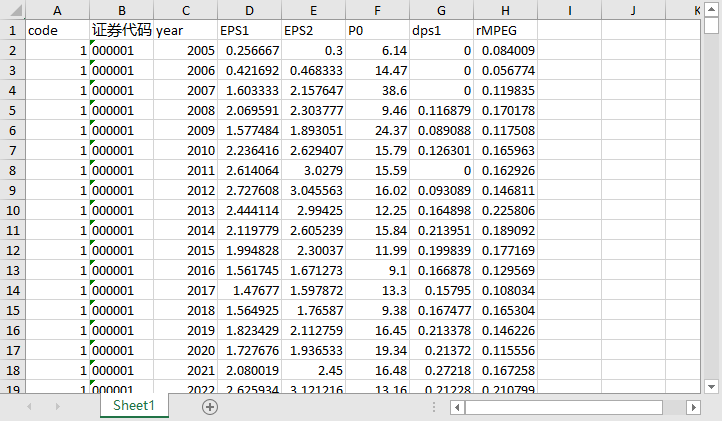Viewport: 722px width, 421px height.
Task: Select row 10 header
Action: (x=12, y=210)
